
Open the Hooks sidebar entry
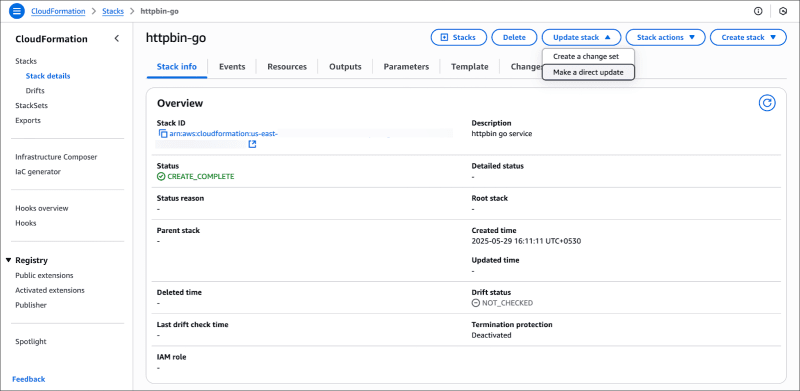[26, 223]
